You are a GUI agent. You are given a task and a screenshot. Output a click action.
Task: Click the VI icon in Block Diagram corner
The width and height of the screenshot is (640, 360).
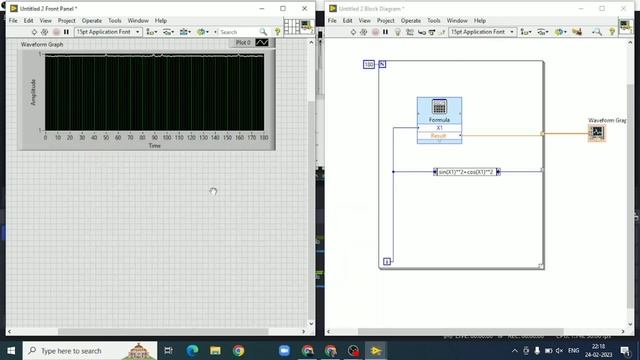625,27
